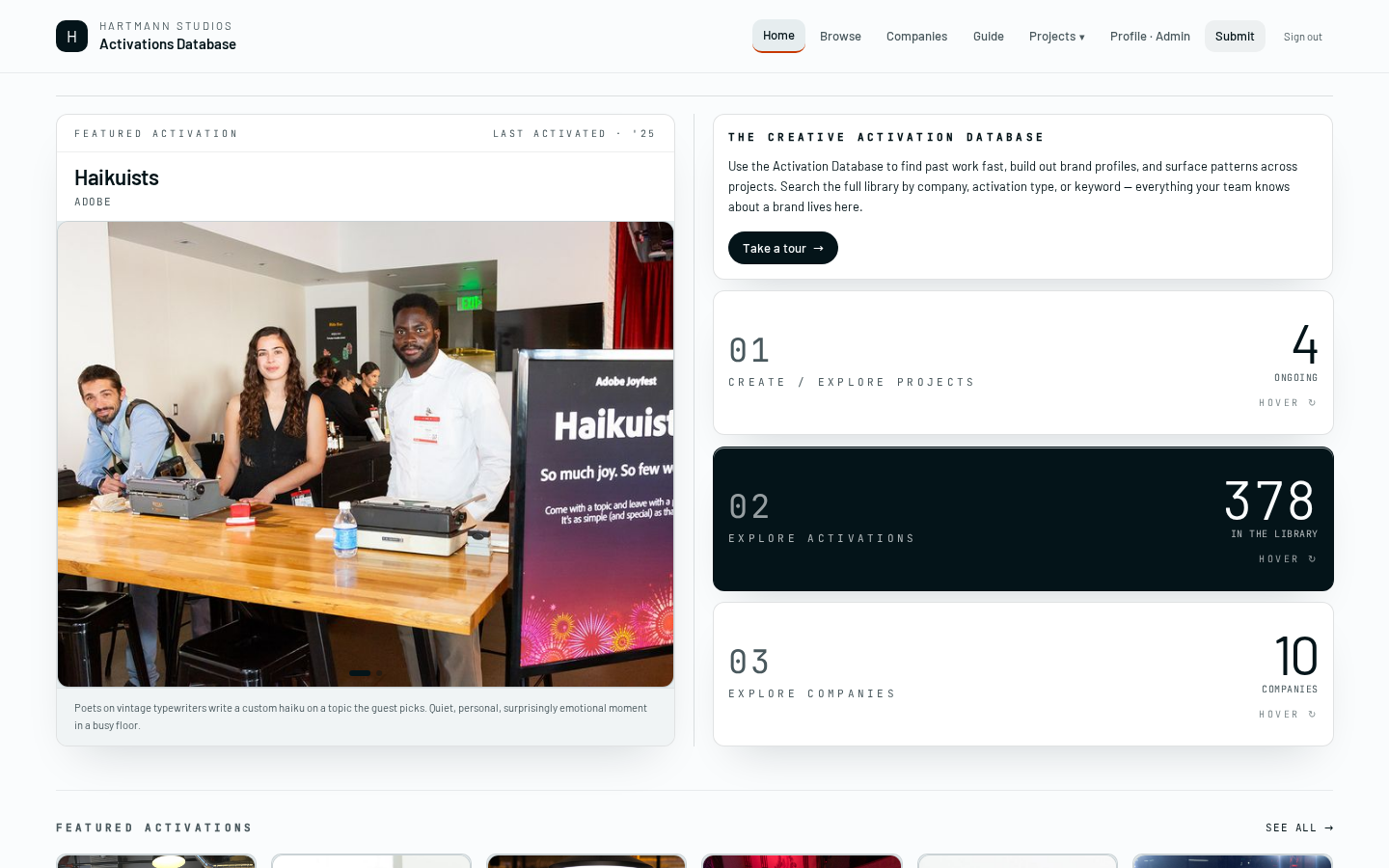Open the Create / Explore Projects card
This screenshot has width=1389, height=868.
tap(1022, 363)
